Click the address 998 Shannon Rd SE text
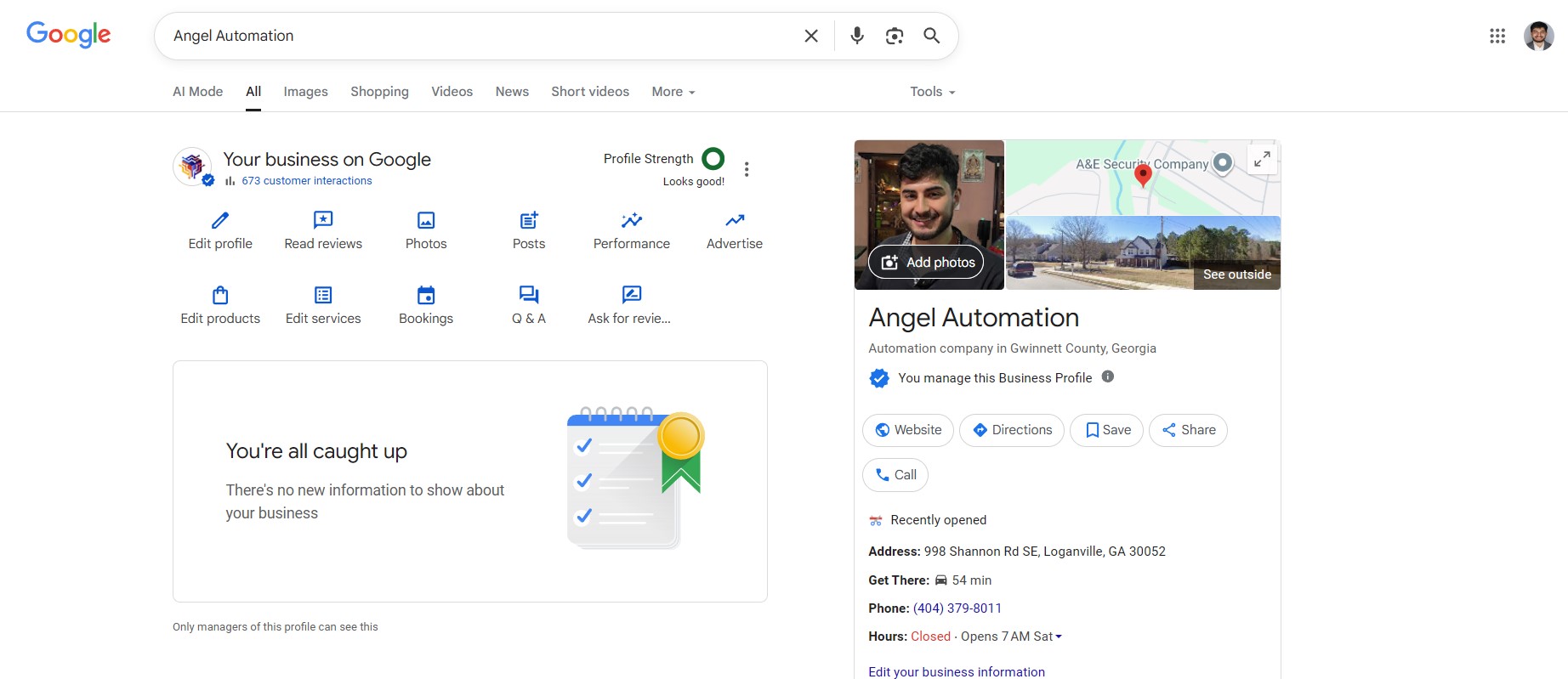Viewport: 1568px width, 679px height. (1045, 552)
